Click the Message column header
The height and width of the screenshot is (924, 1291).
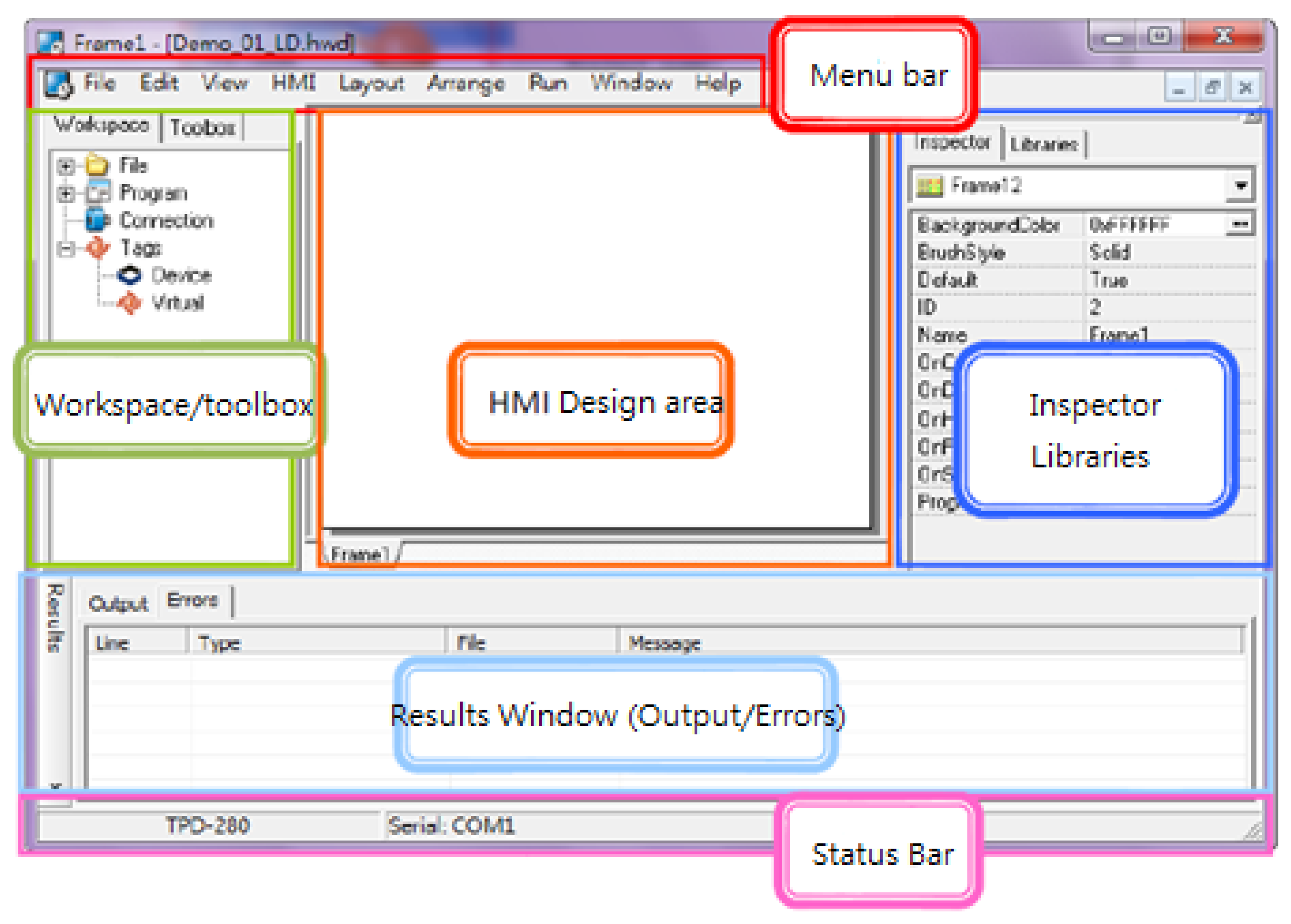click(x=664, y=644)
